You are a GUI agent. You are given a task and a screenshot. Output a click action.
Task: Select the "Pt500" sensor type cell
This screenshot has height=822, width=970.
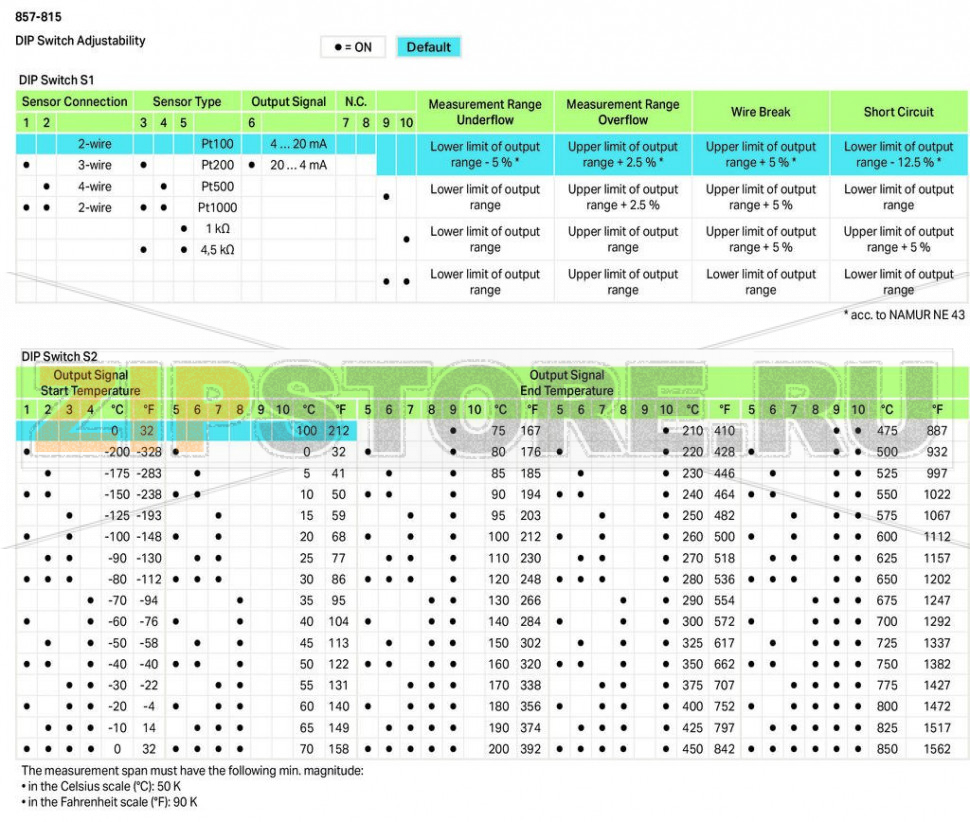click(x=217, y=186)
